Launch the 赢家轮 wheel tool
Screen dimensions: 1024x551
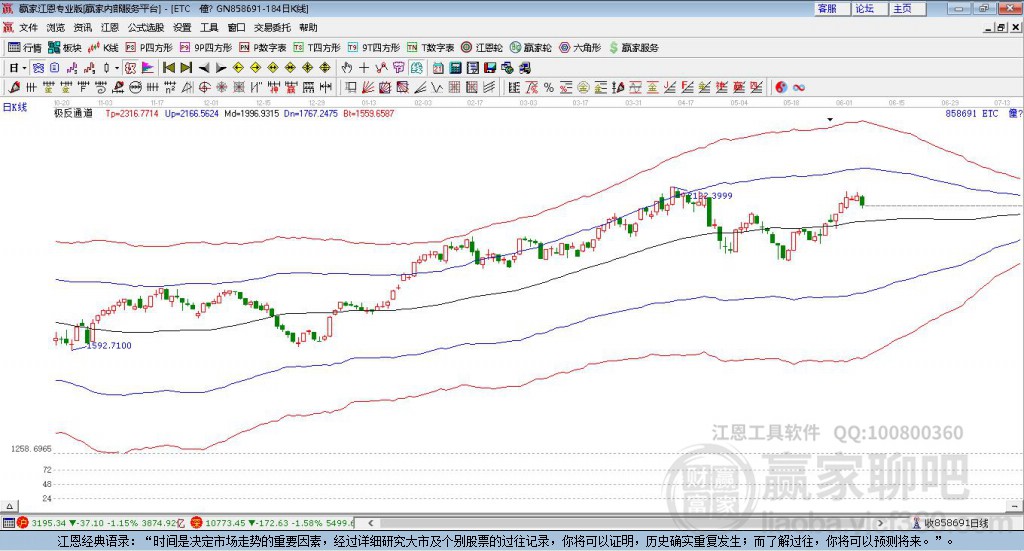[530, 48]
